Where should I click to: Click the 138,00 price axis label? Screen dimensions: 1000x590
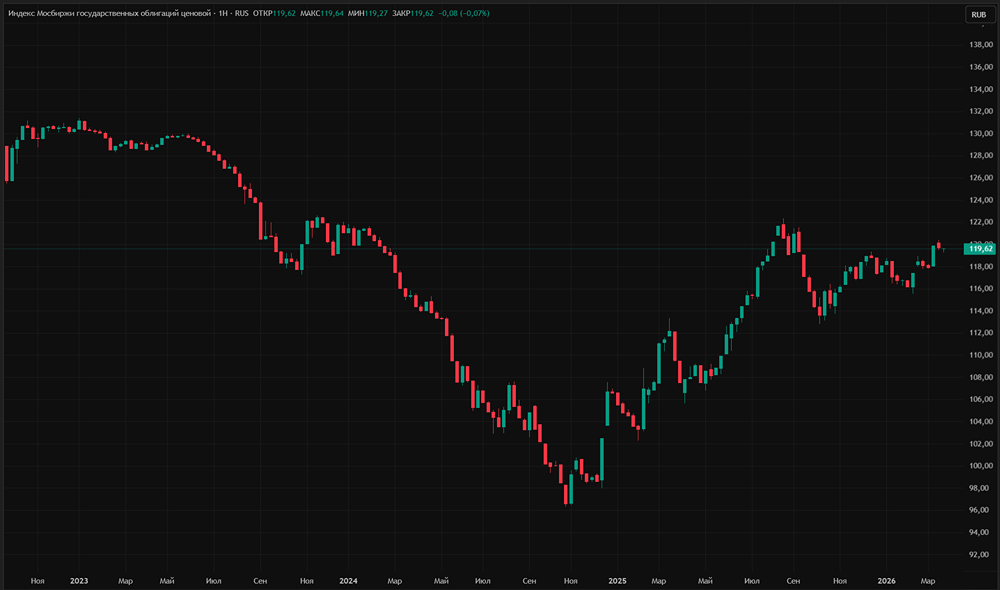pos(981,45)
